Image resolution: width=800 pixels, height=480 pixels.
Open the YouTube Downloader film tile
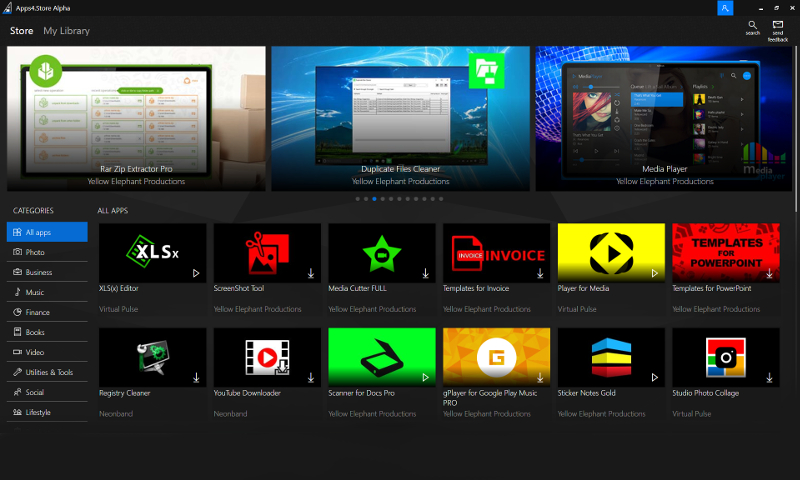pyautogui.click(x=267, y=357)
